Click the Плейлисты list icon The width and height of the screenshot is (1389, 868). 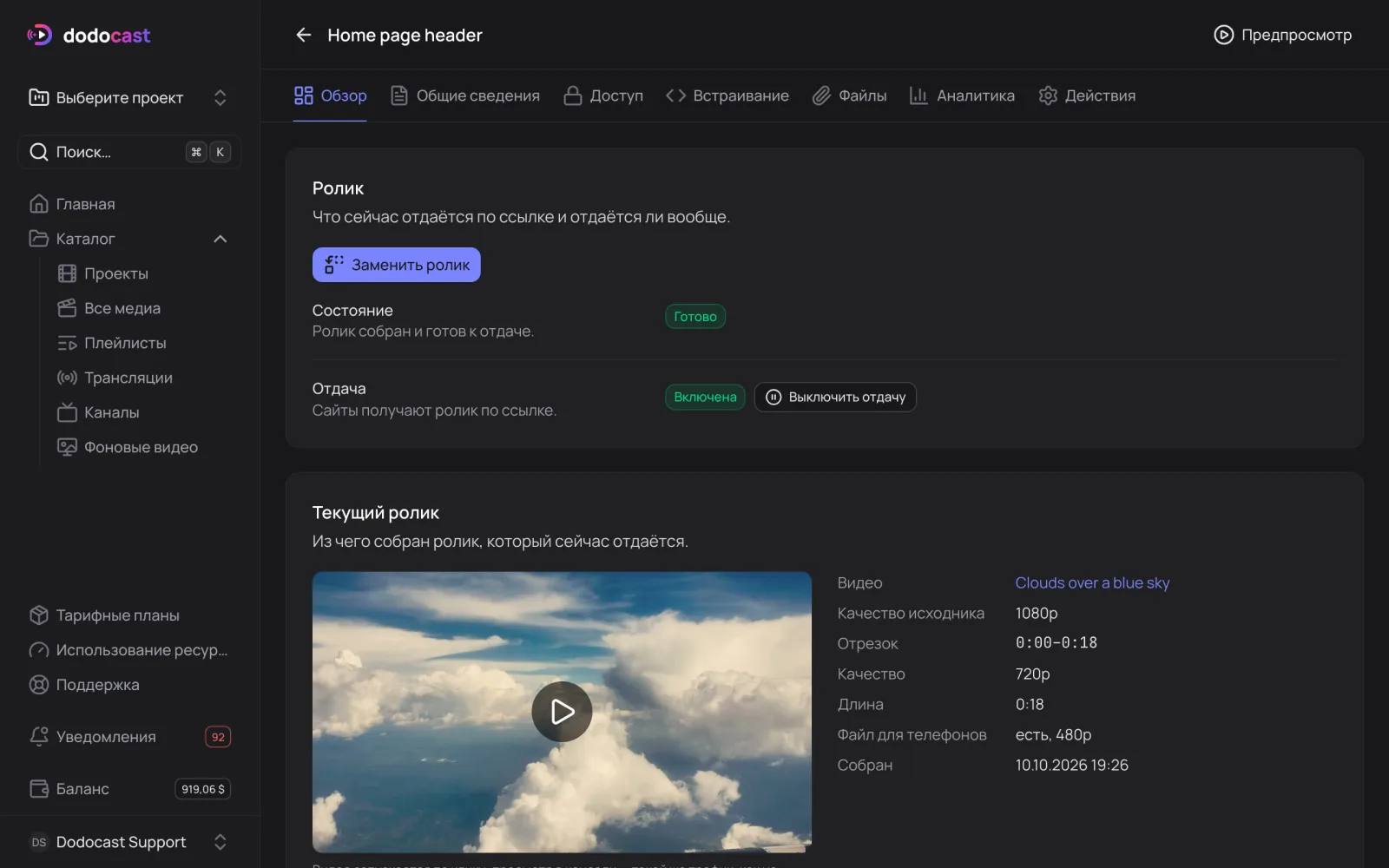click(67, 343)
